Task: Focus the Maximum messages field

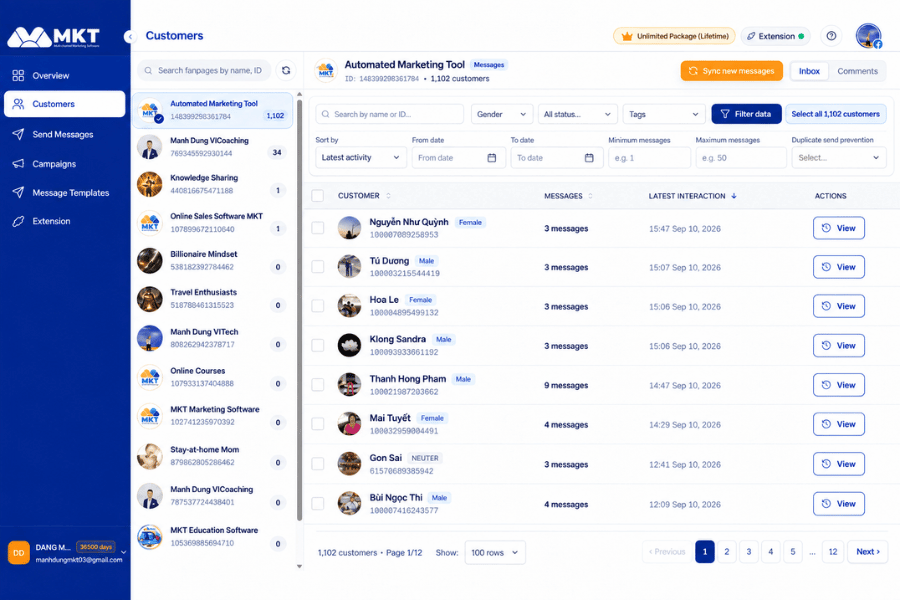Action: click(x=741, y=158)
